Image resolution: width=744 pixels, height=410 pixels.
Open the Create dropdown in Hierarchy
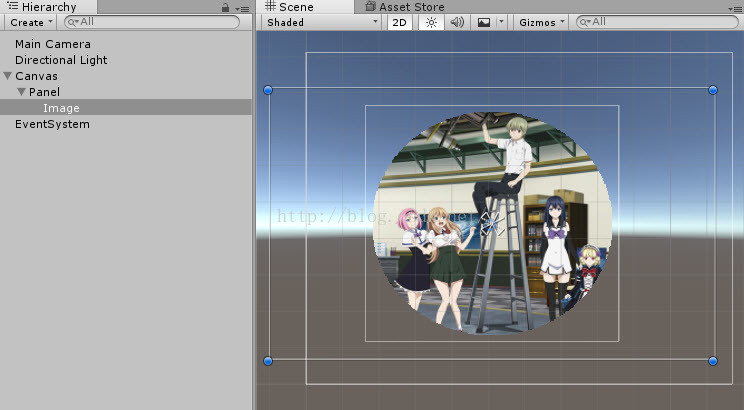[31, 22]
